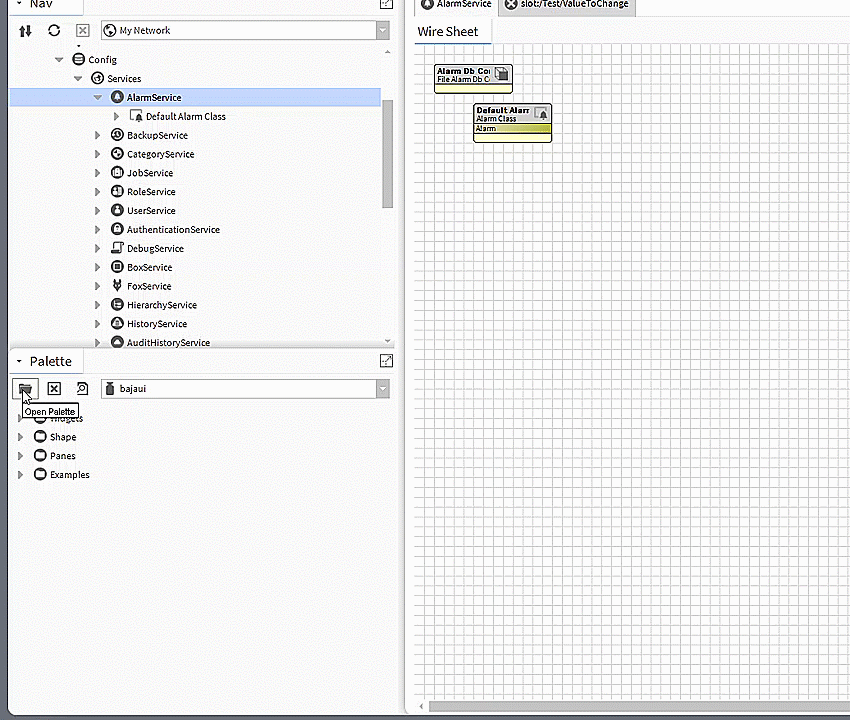Maximize the Palette side bar
This screenshot has width=850, height=720.
pyautogui.click(x=386, y=361)
